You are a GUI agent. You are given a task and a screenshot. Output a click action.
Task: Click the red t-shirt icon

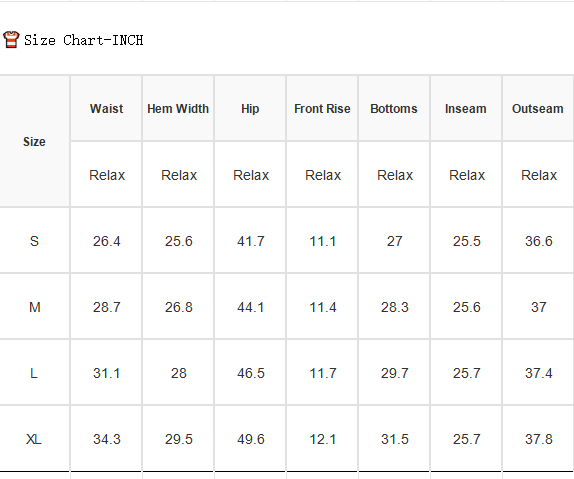tap(11, 40)
